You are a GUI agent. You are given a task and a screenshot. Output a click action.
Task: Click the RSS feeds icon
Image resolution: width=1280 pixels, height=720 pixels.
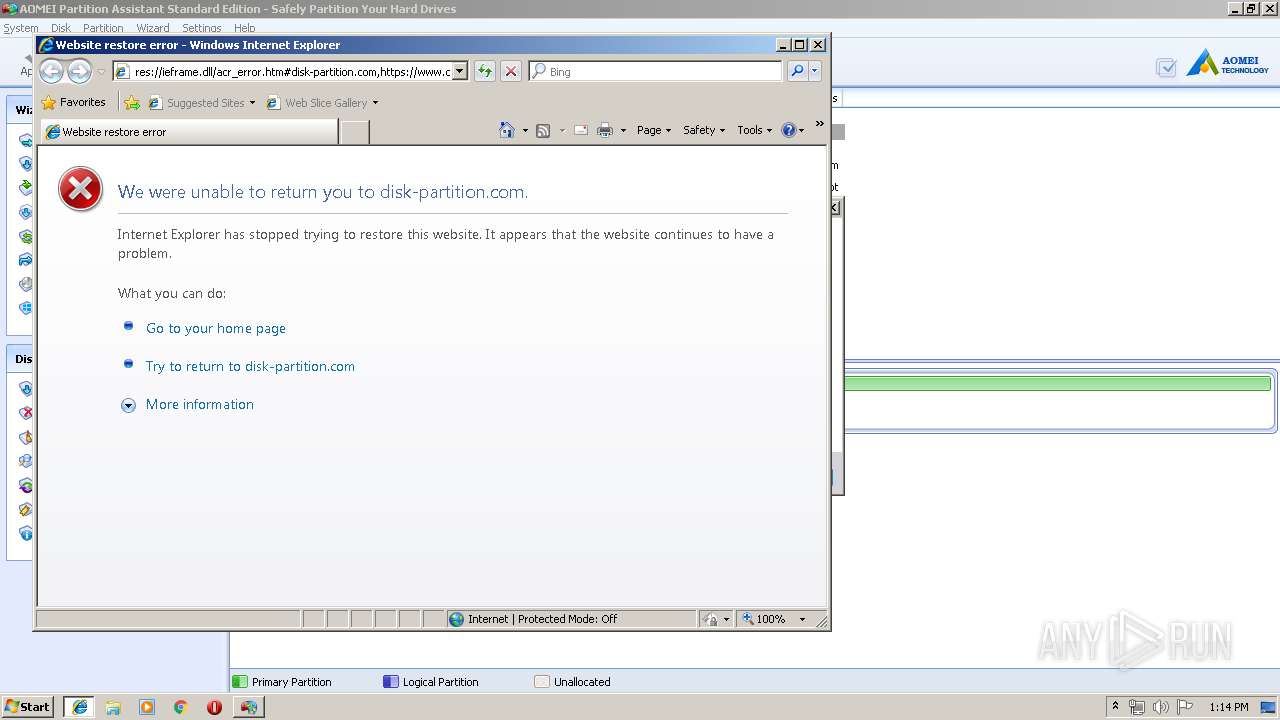point(543,130)
